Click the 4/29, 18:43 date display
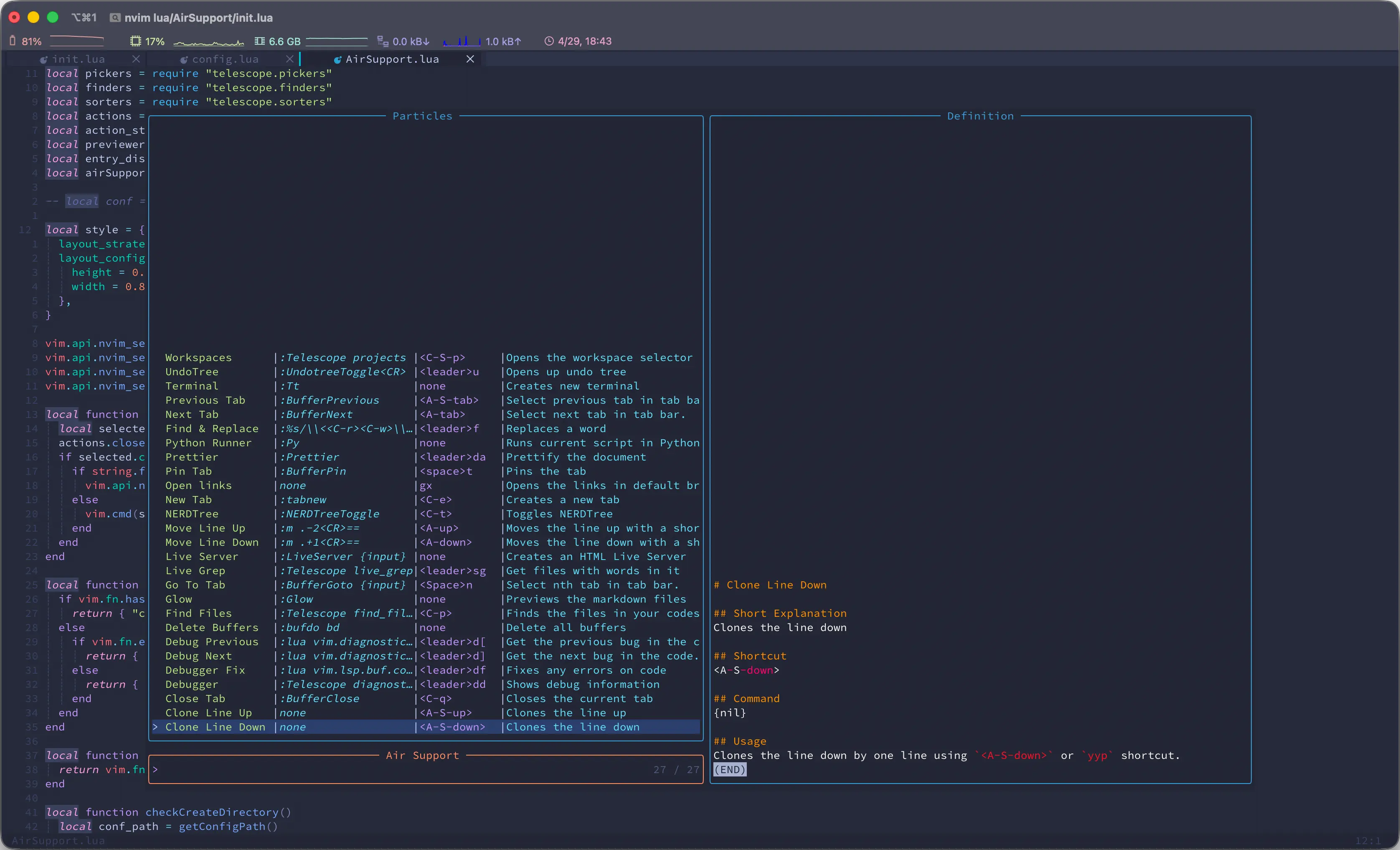This screenshot has height=850, width=1400. 585,41
